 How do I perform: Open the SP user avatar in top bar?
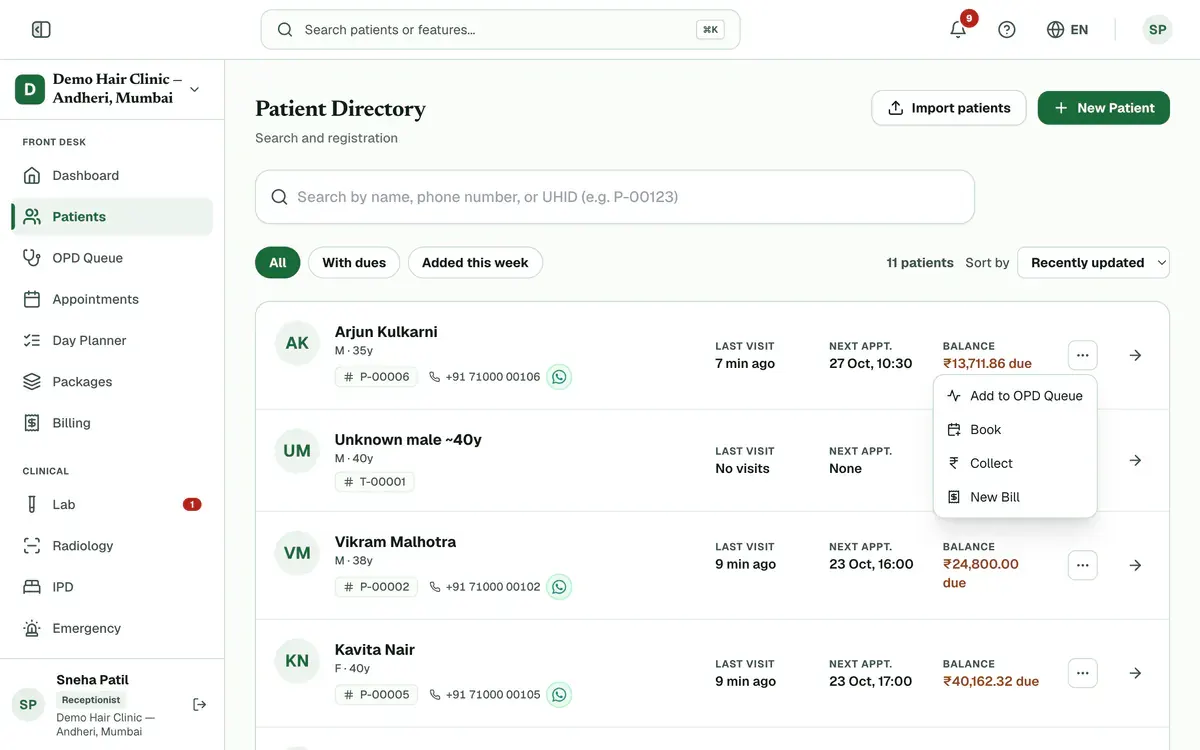click(x=1157, y=30)
